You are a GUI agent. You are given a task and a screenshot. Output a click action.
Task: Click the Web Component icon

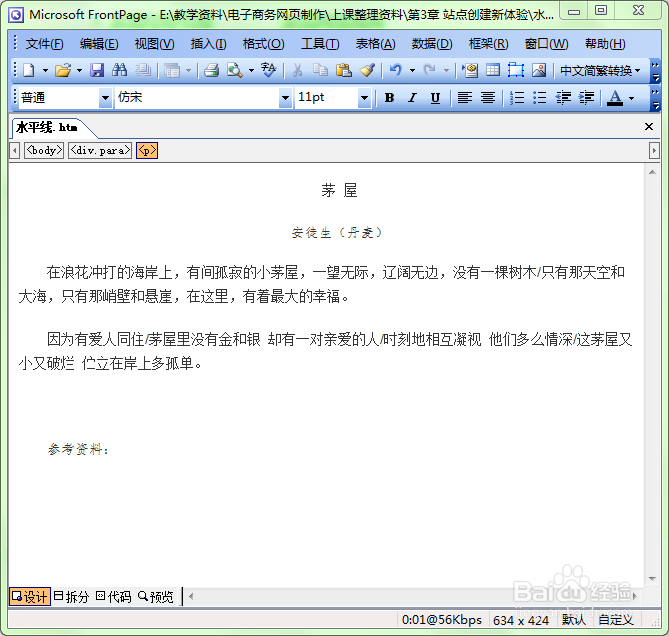tap(470, 70)
